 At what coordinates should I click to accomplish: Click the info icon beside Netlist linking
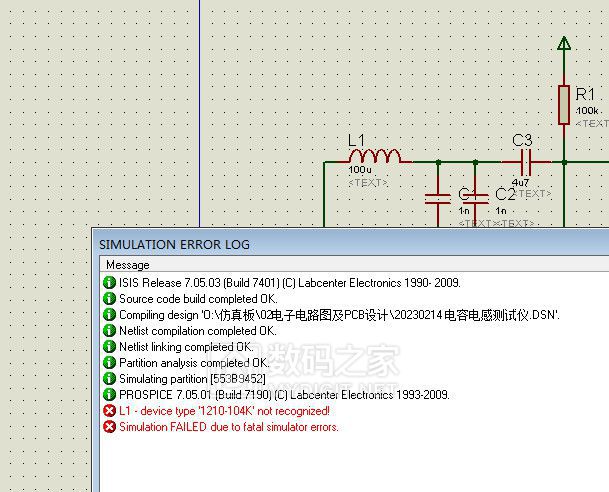(x=110, y=347)
